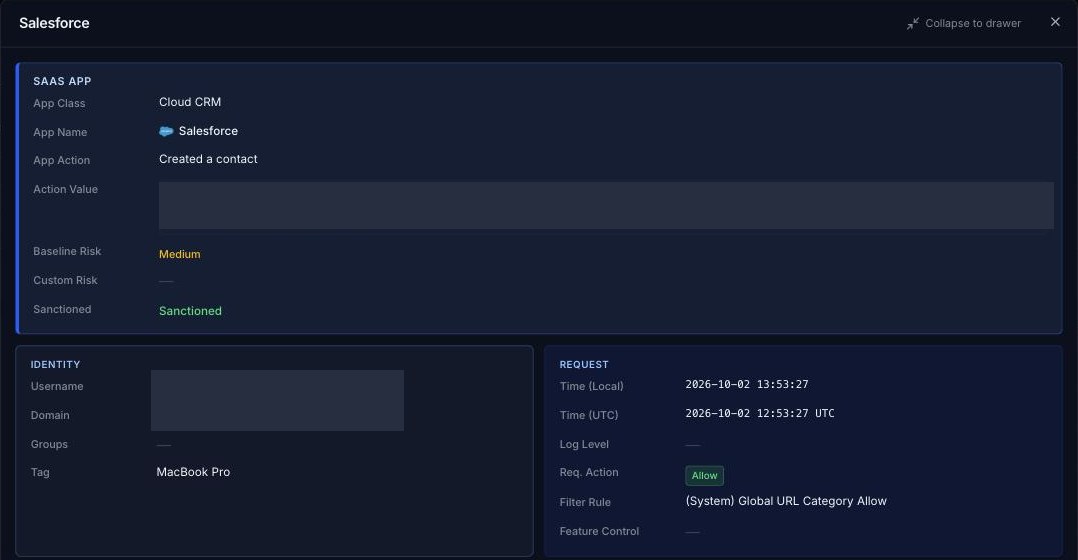Image resolution: width=1078 pixels, height=560 pixels.
Task: Click the 'Action Value' field label
Action: 65,190
